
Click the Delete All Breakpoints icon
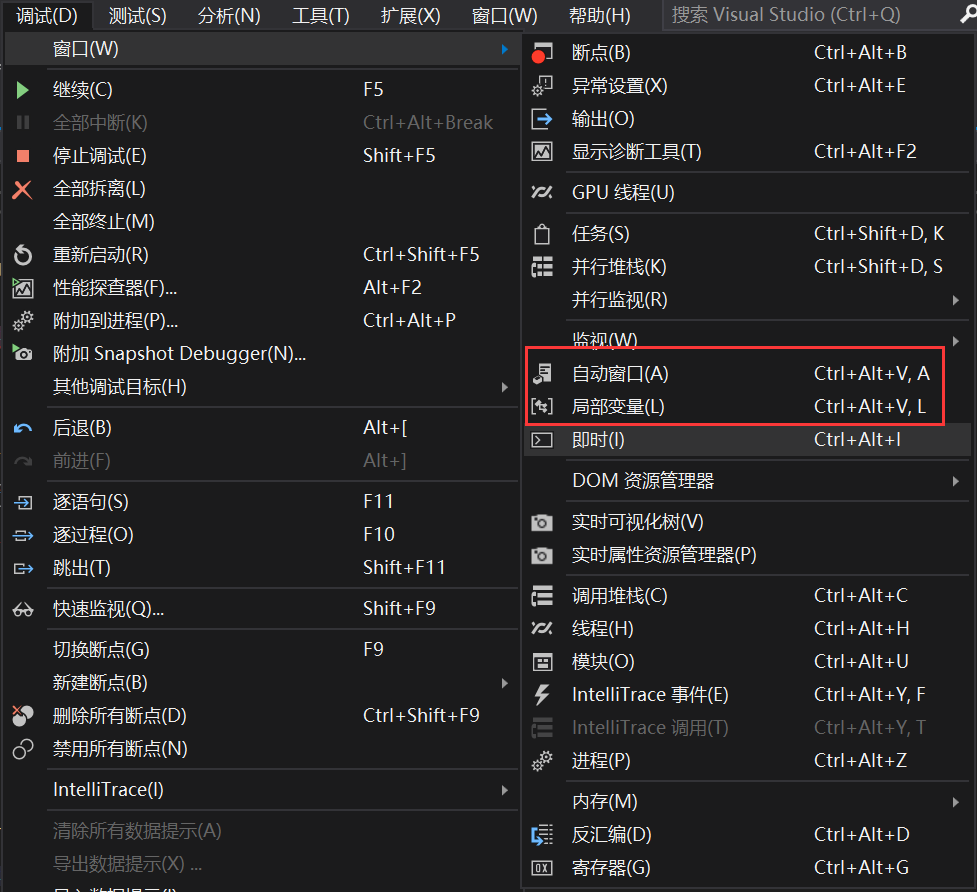point(23,716)
